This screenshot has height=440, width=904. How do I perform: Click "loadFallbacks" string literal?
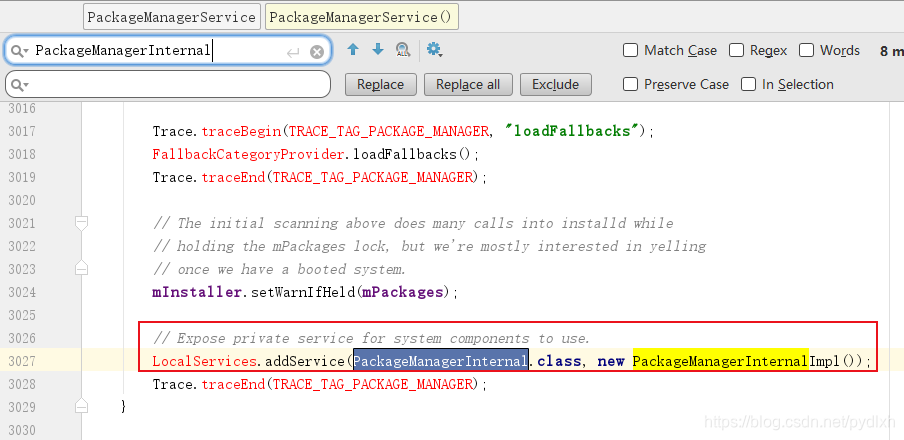tap(570, 131)
